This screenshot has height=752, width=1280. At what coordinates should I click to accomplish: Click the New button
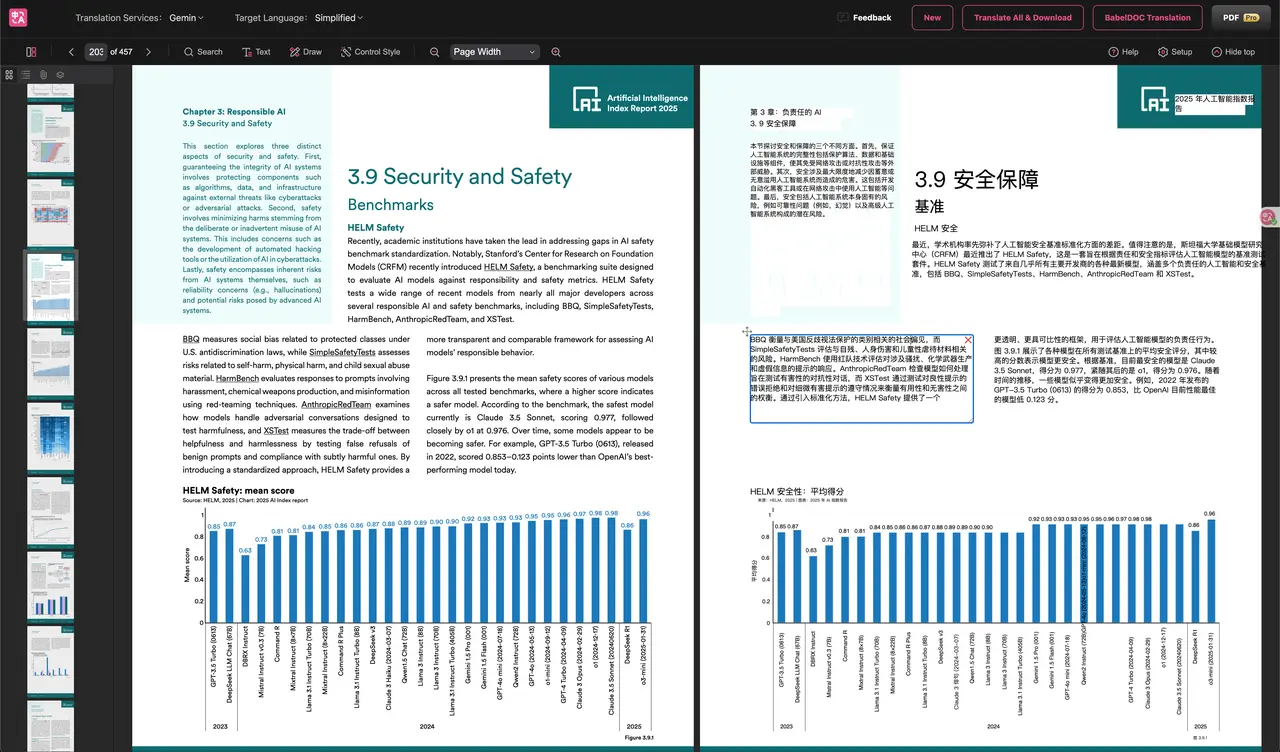point(932,18)
